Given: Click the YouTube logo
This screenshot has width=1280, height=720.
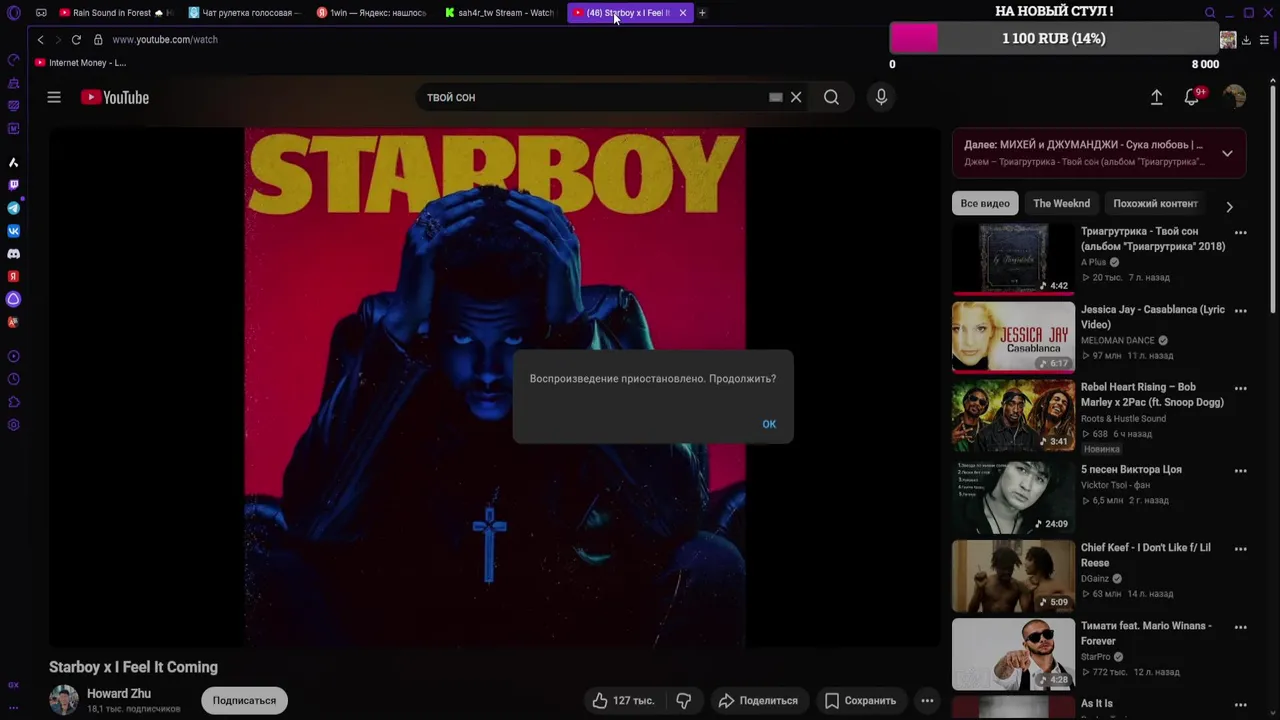Looking at the screenshot, I should [x=115, y=97].
